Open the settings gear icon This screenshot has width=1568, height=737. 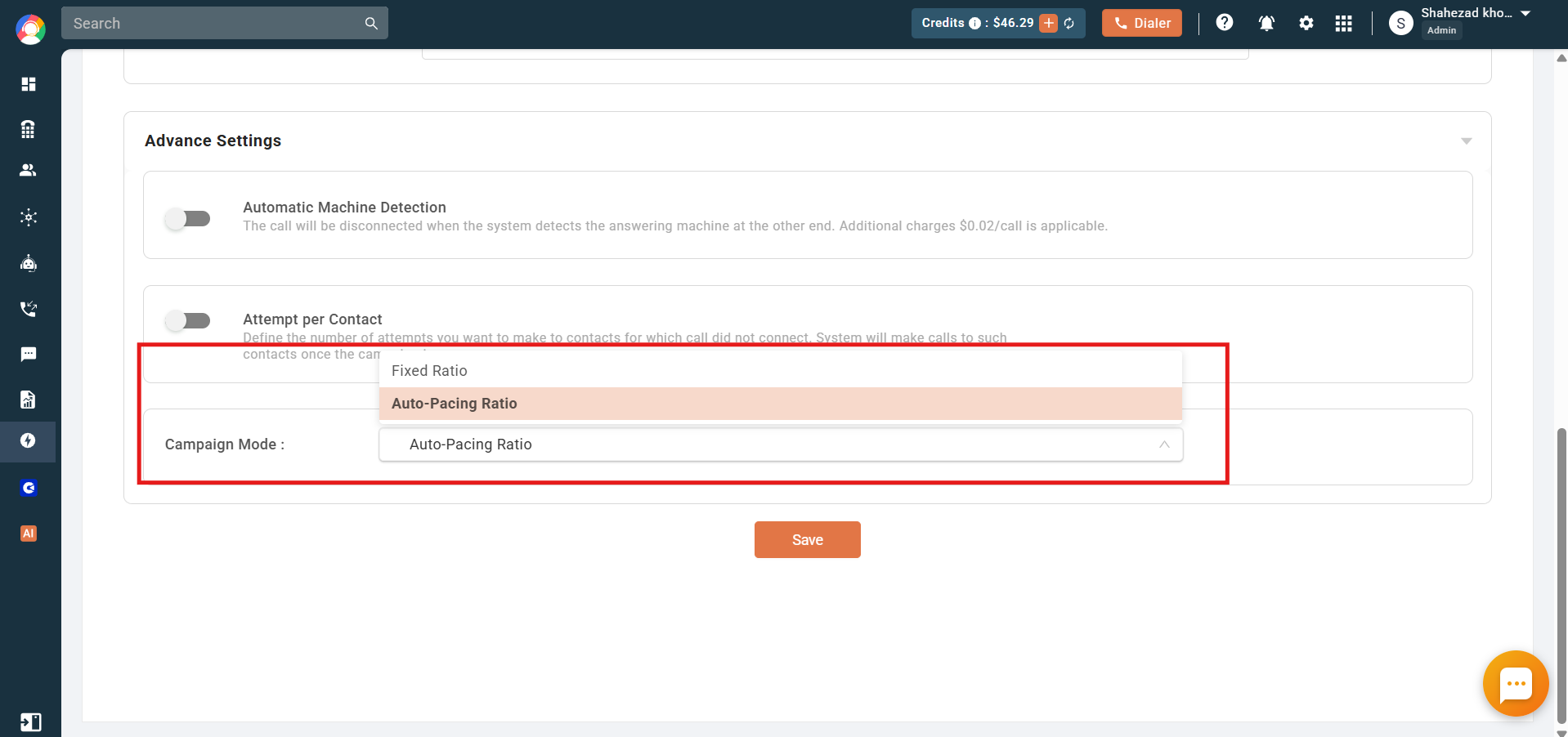[1306, 23]
